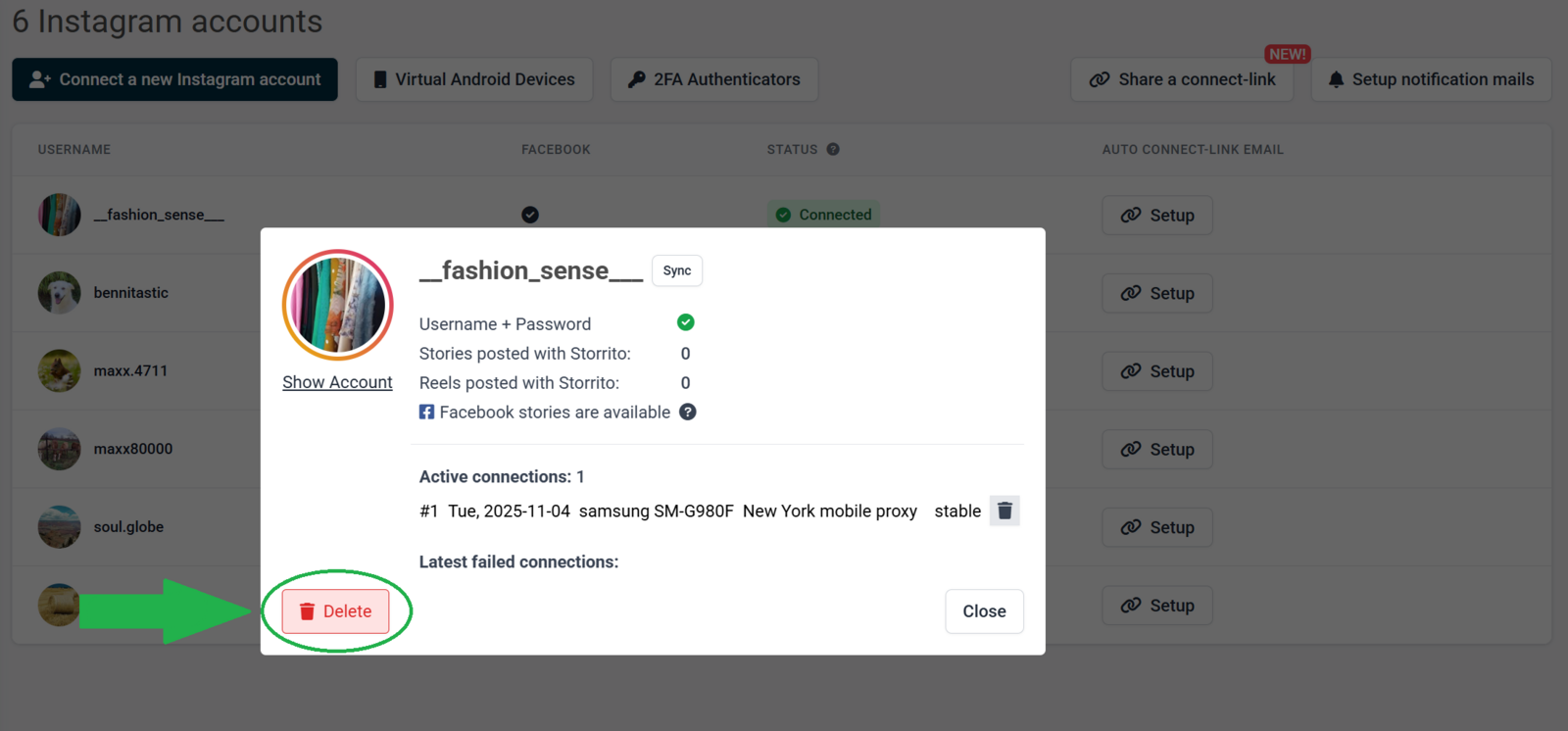Click the green Username + Password checkmark
Image resolution: width=1568 pixels, height=731 pixels.
pyautogui.click(x=686, y=322)
